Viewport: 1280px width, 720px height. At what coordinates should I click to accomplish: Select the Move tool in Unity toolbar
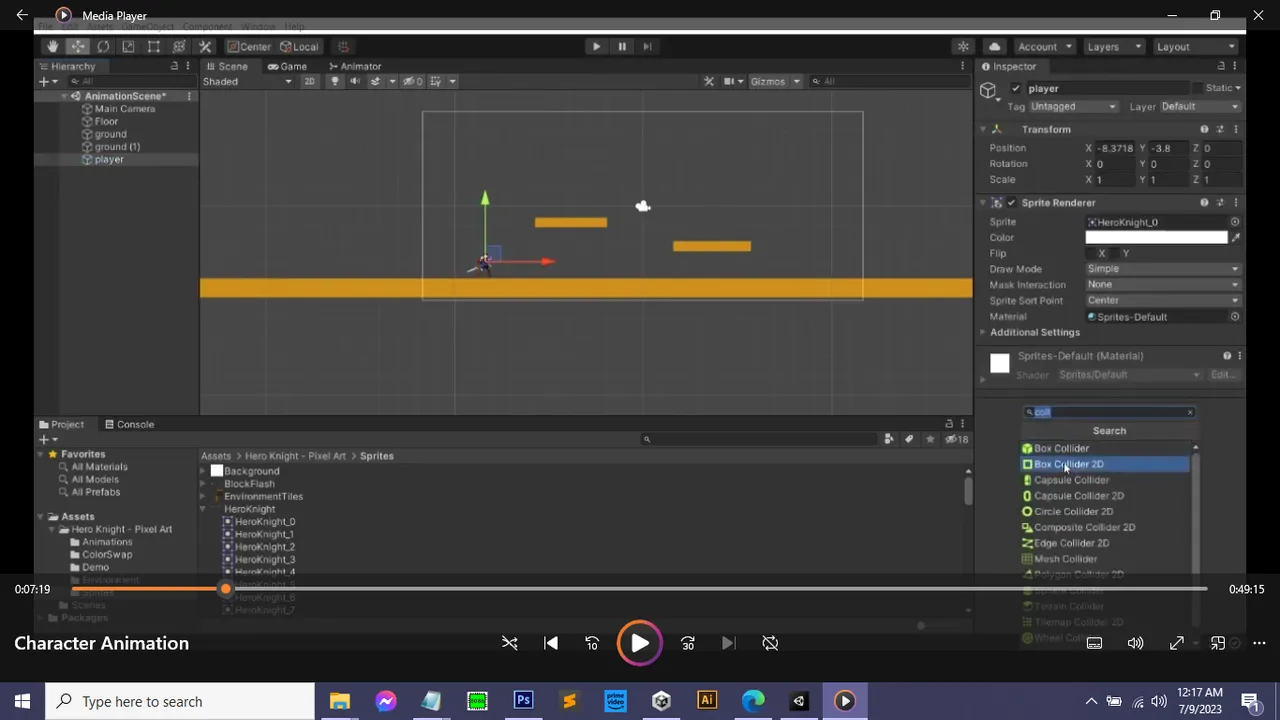pyautogui.click(x=78, y=47)
